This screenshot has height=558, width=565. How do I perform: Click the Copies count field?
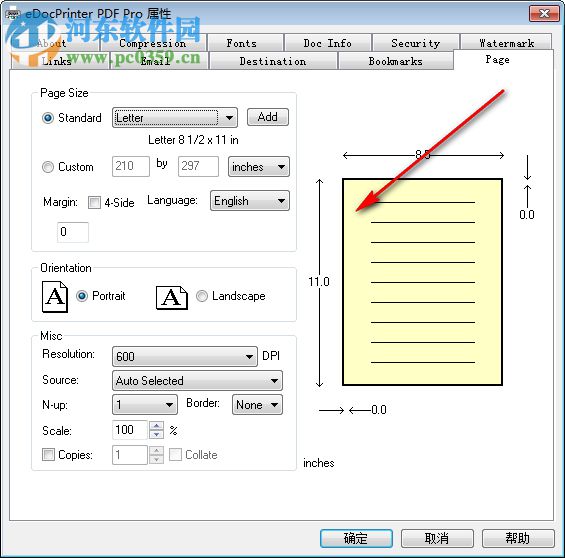[130, 455]
